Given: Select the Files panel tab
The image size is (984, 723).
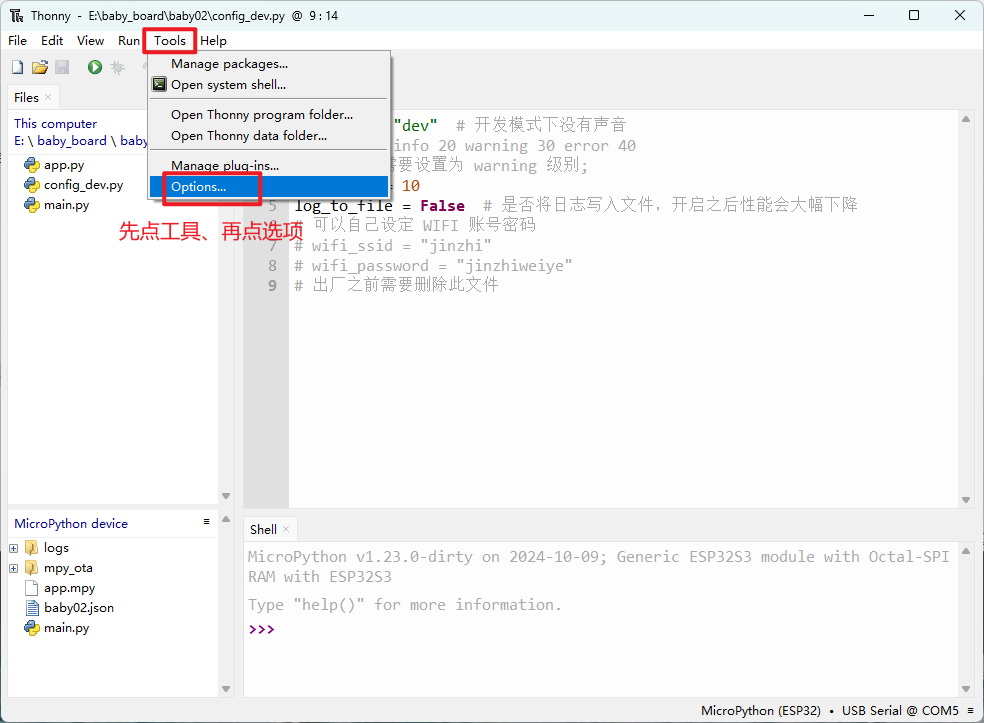Looking at the screenshot, I should coord(26,97).
